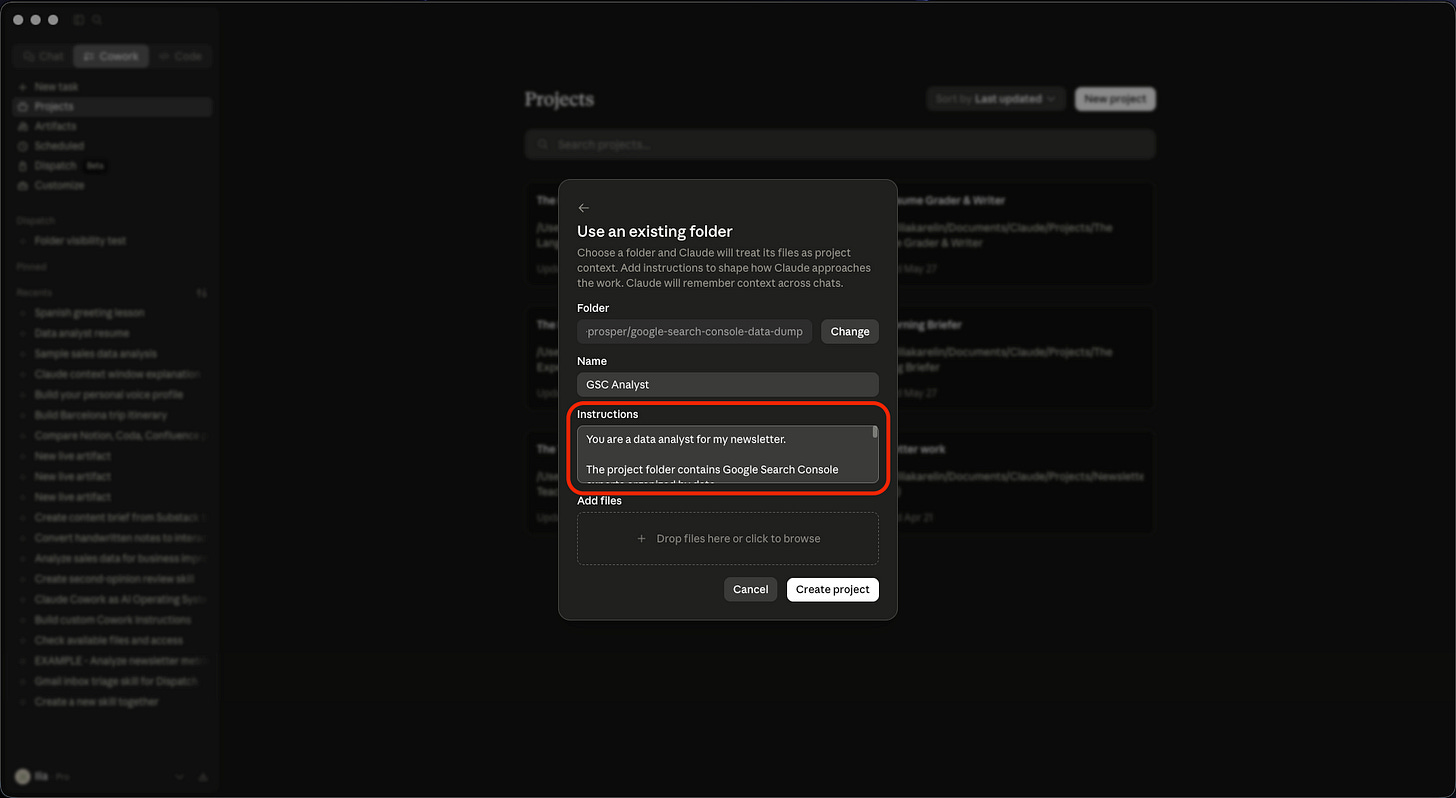The width and height of the screenshot is (1456, 798).
Task: Select Artifacts in the sidebar
Action: click(x=113, y=126)
